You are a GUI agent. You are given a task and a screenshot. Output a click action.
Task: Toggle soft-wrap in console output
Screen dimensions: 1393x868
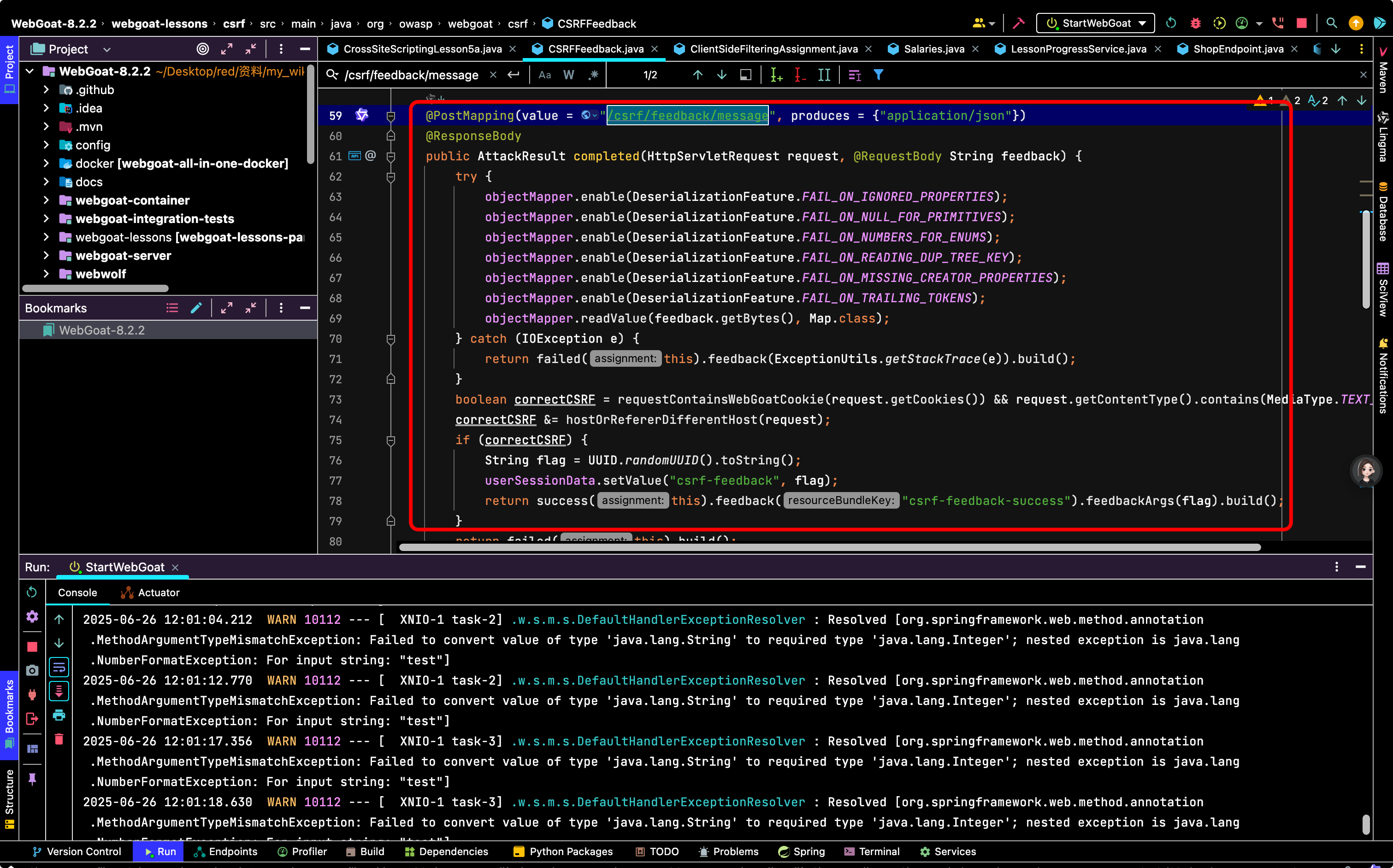coord(59,667)
